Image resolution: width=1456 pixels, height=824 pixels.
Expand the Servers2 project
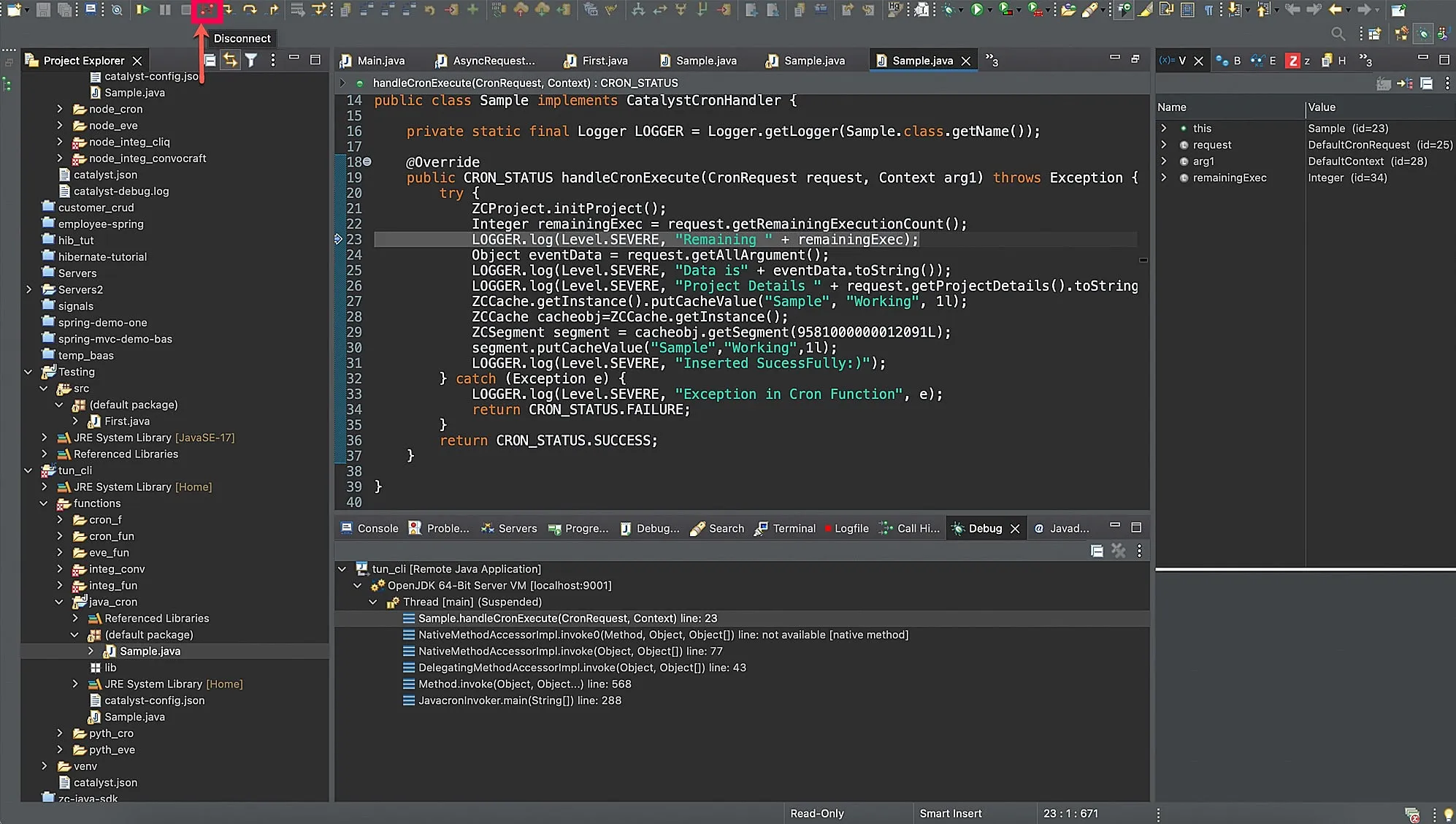(28, 289)
